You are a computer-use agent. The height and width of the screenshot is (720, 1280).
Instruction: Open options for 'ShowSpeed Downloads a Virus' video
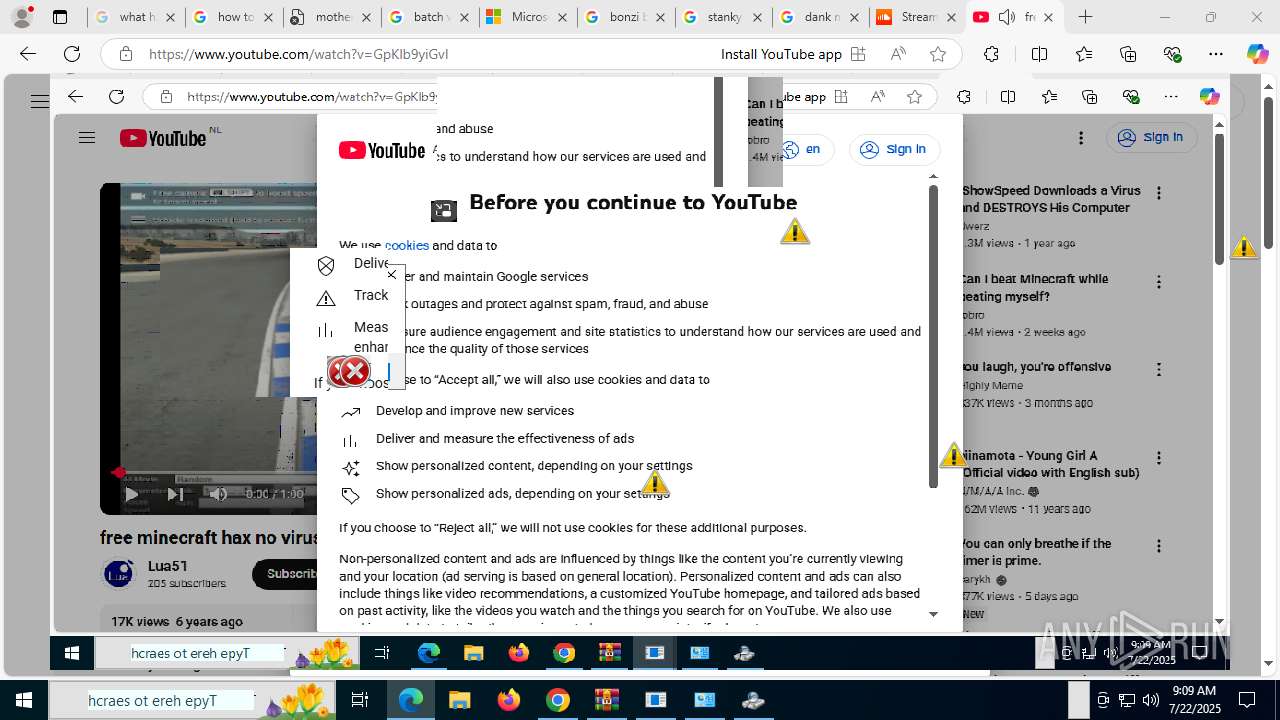coord(1159,193)
